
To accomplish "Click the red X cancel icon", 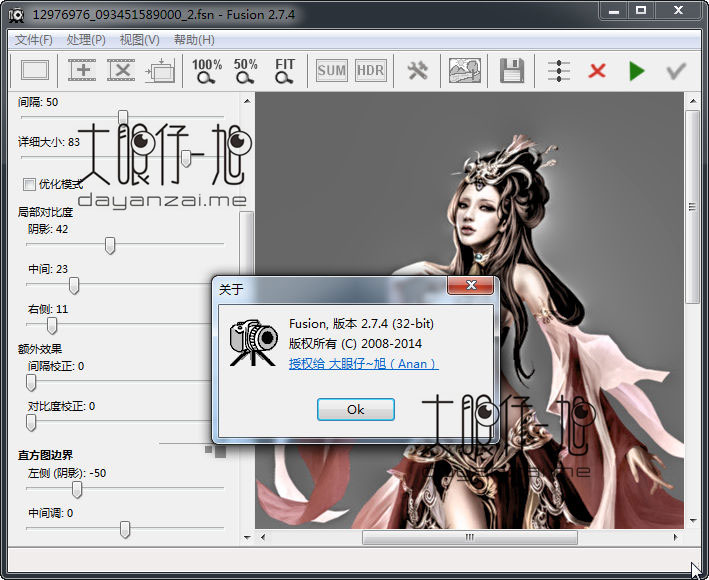I will 597,71.
